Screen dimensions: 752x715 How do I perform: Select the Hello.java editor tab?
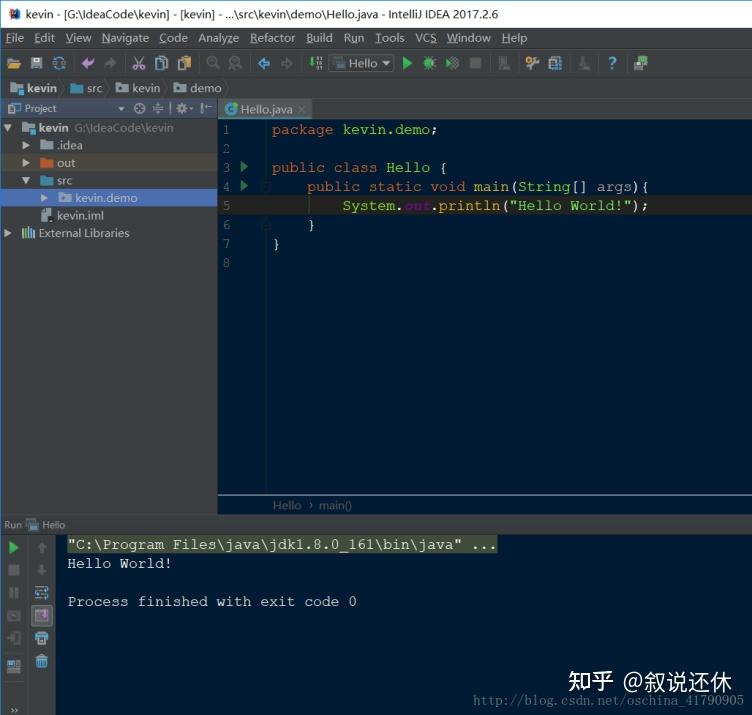pyautogui.click(x=267, y=109)
